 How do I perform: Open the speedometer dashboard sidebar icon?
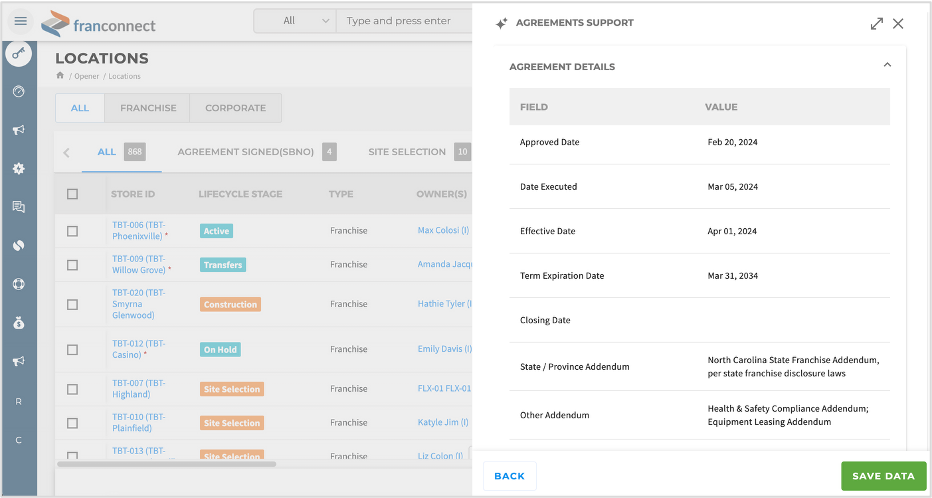coord(18,91)
